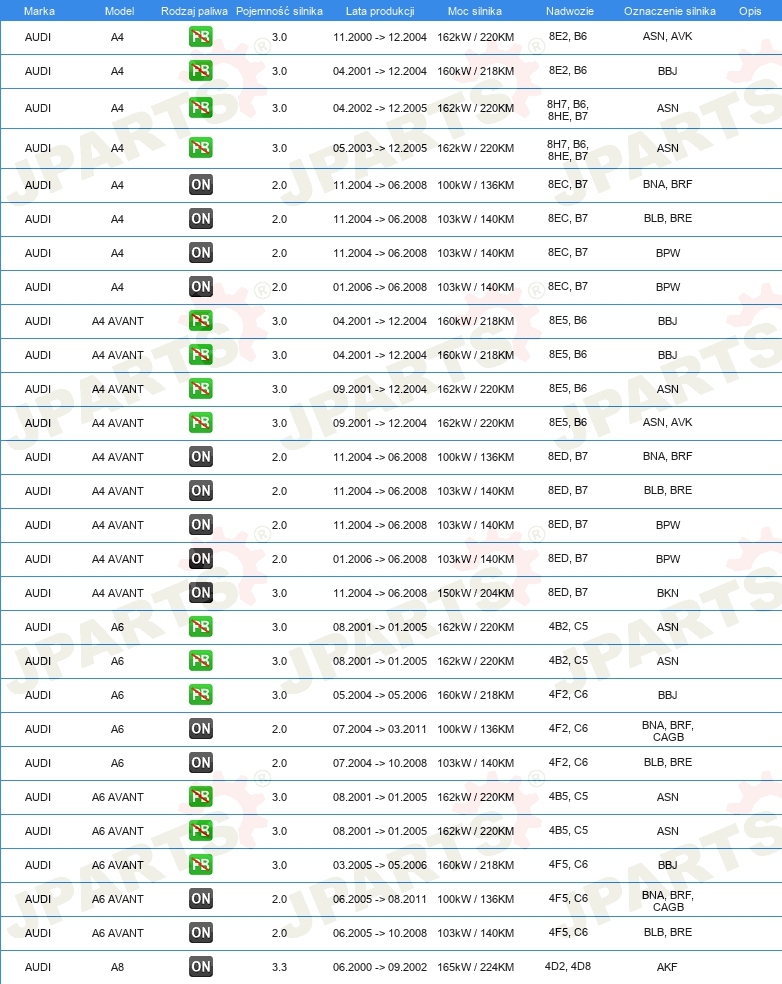Select 4F2, C6 in the A6 BBJ row

(x=568, y=694)
